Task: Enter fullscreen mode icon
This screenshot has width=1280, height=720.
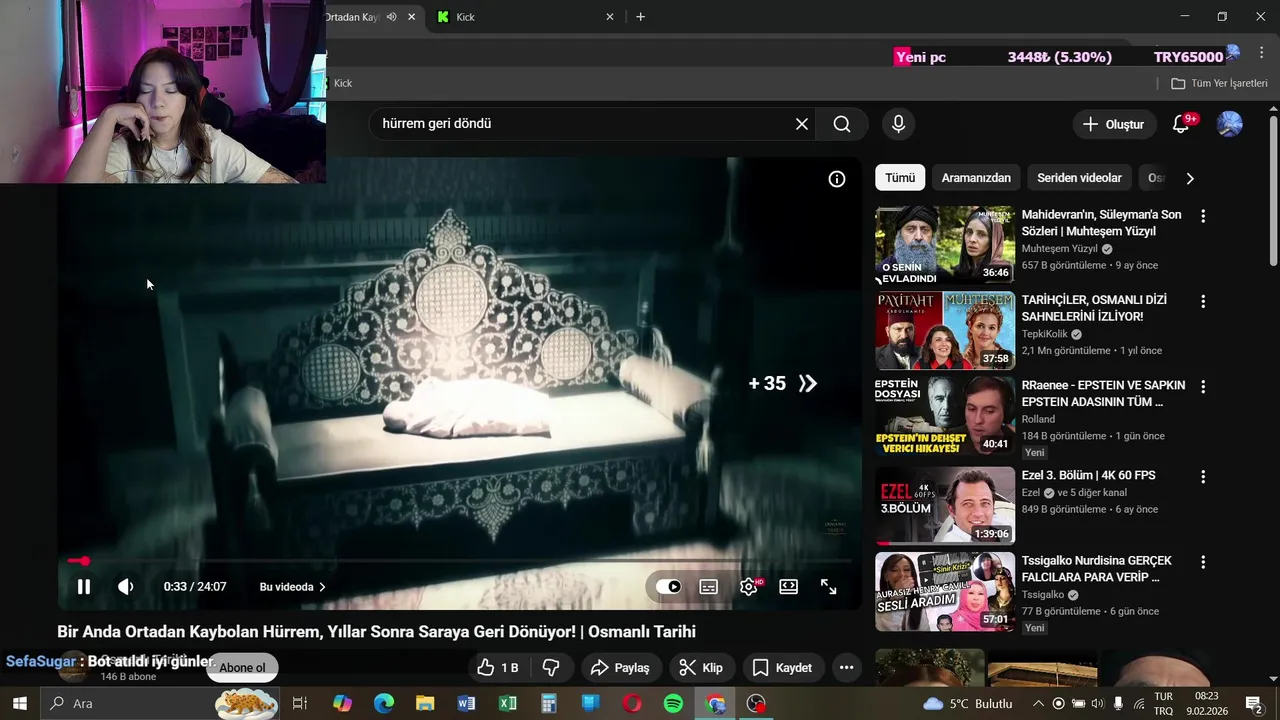Action: point(829,587)
